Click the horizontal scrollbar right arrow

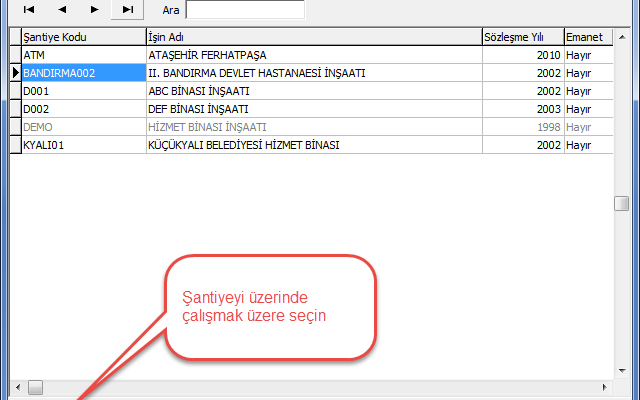(606, 386)
